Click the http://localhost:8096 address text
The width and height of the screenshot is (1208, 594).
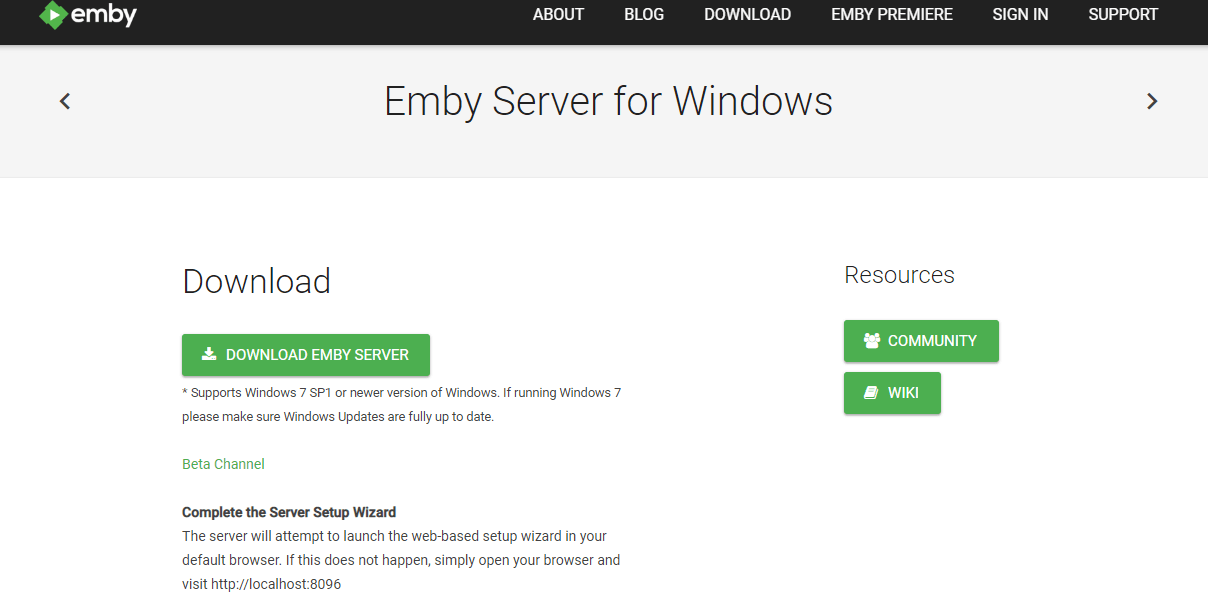[x=276, y=584]
